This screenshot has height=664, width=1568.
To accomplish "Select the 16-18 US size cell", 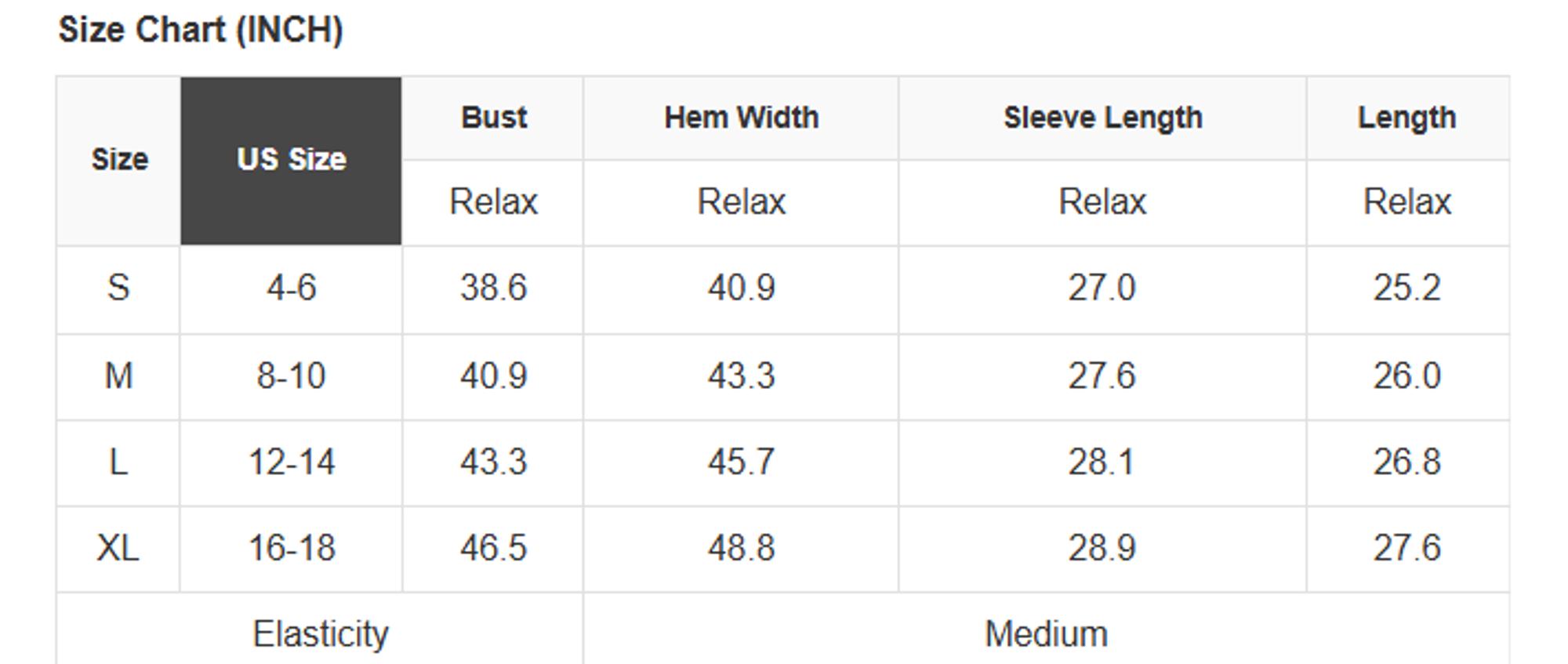I will click(x=291, y=547).
